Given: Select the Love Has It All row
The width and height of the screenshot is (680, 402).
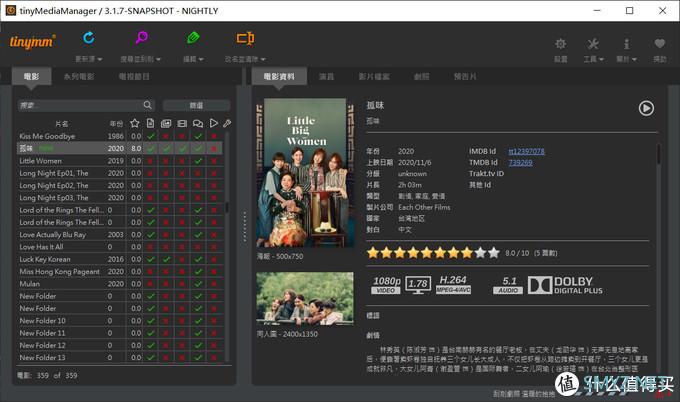Looking at the screenshot, I should point(120,247).
